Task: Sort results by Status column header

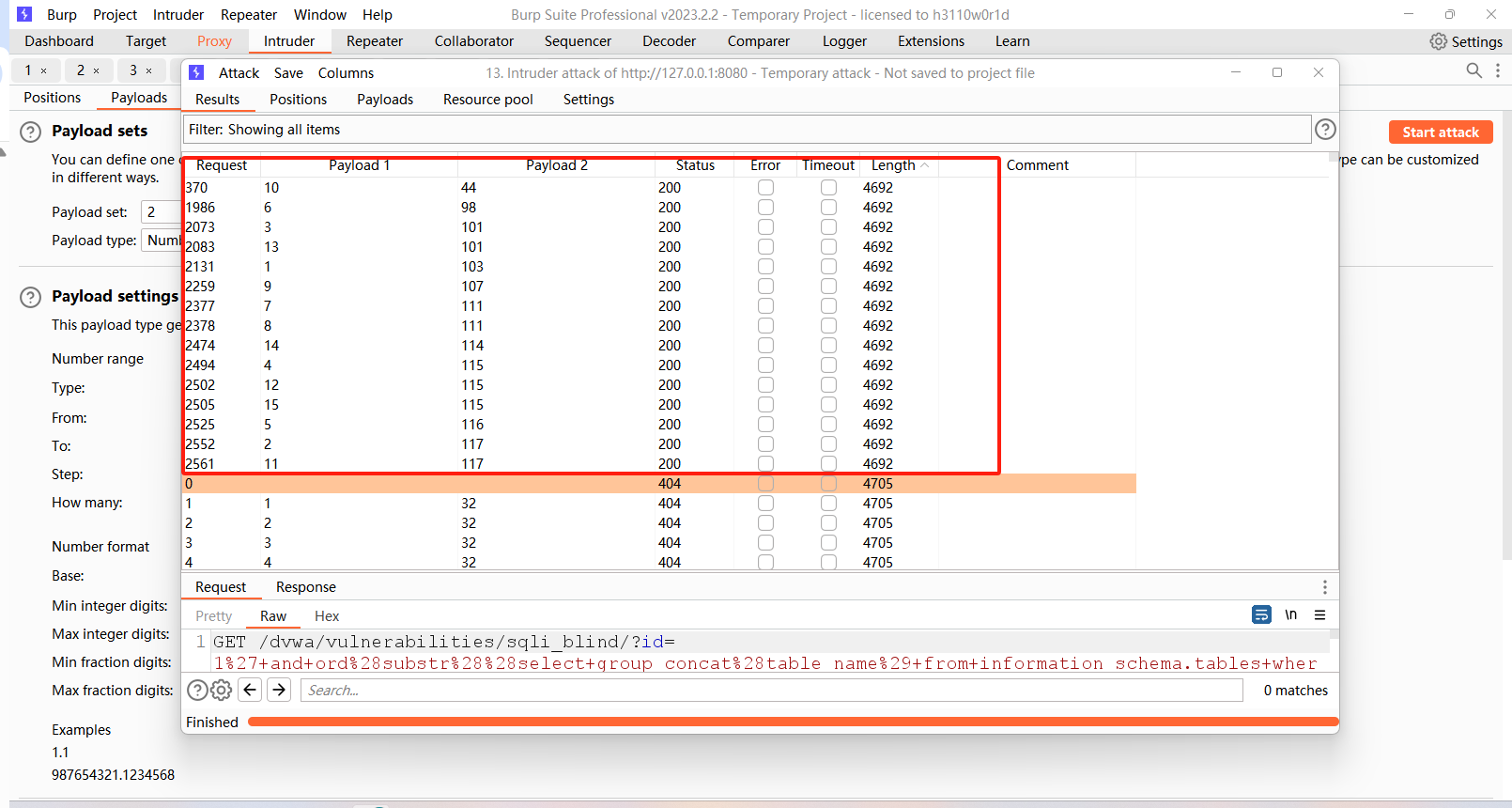Action: 695,165
